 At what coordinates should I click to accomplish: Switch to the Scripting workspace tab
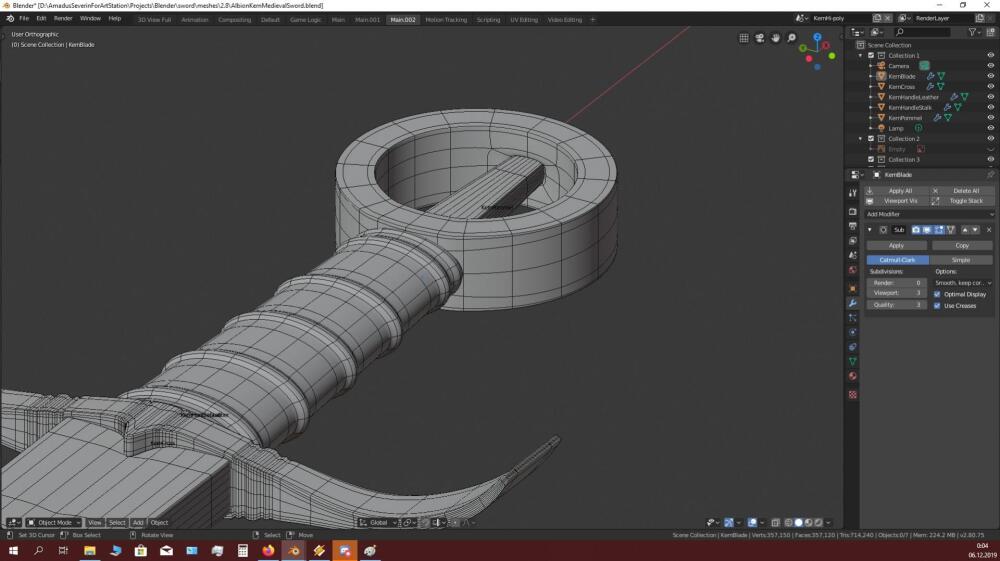(489, 20)
